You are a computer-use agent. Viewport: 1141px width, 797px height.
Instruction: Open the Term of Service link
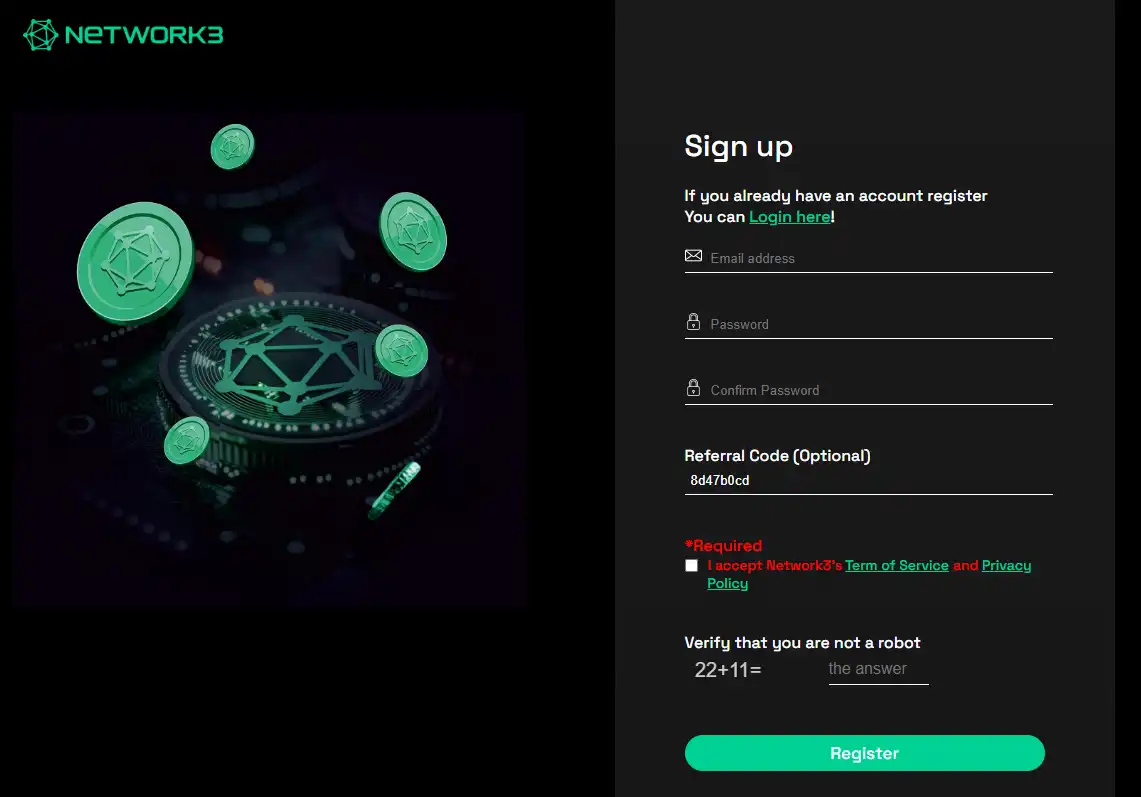pyautogui.click(x=897, y=565)
